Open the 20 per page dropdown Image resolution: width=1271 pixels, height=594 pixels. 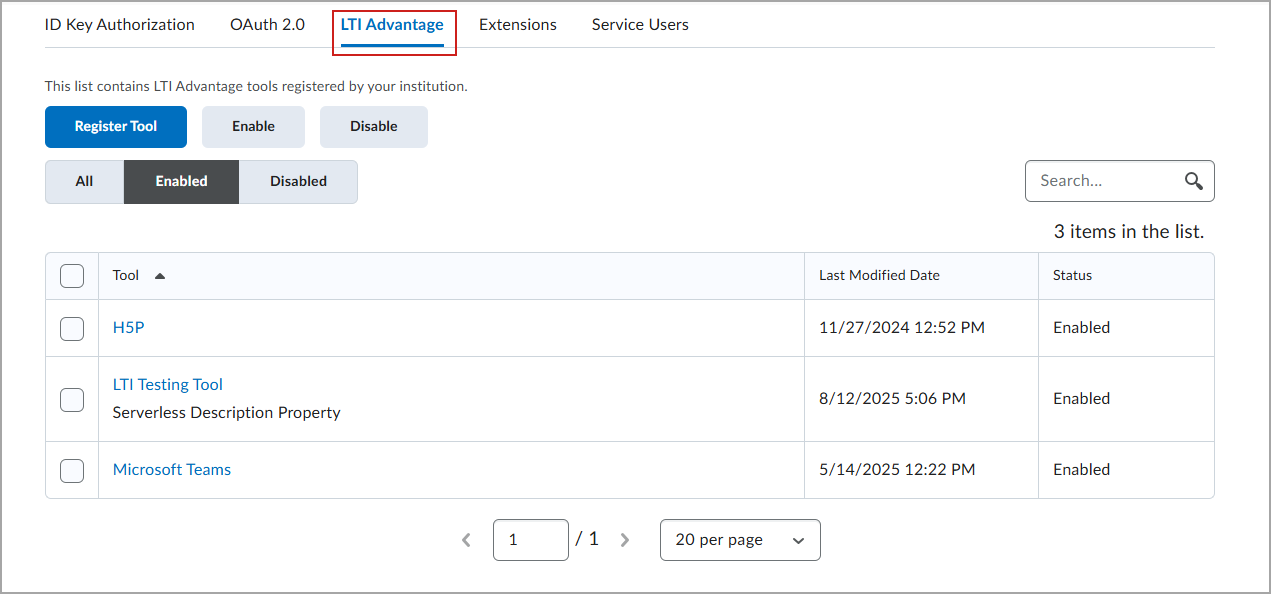pos(740,540)
